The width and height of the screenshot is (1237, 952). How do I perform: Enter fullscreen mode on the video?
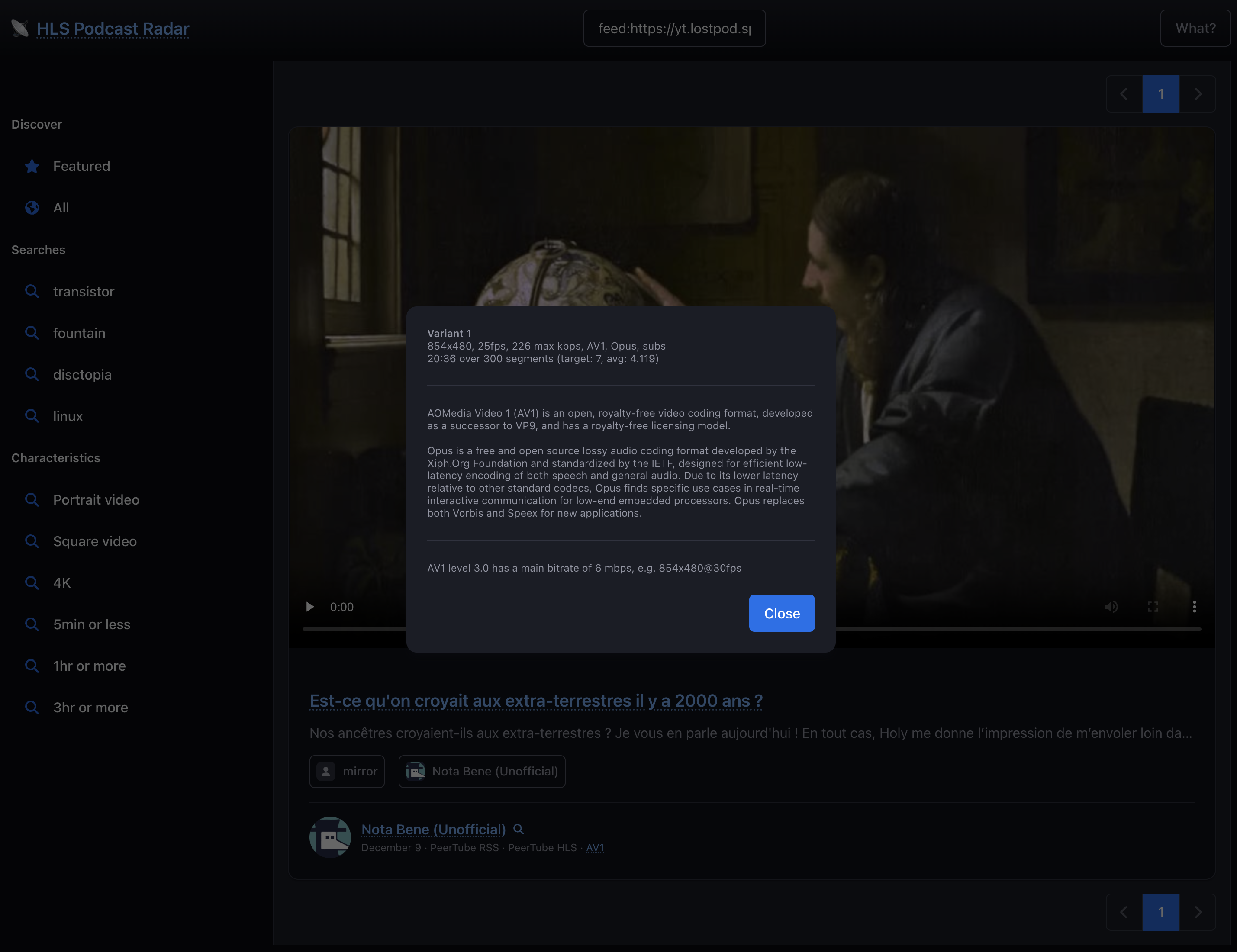pos(1153,607)
